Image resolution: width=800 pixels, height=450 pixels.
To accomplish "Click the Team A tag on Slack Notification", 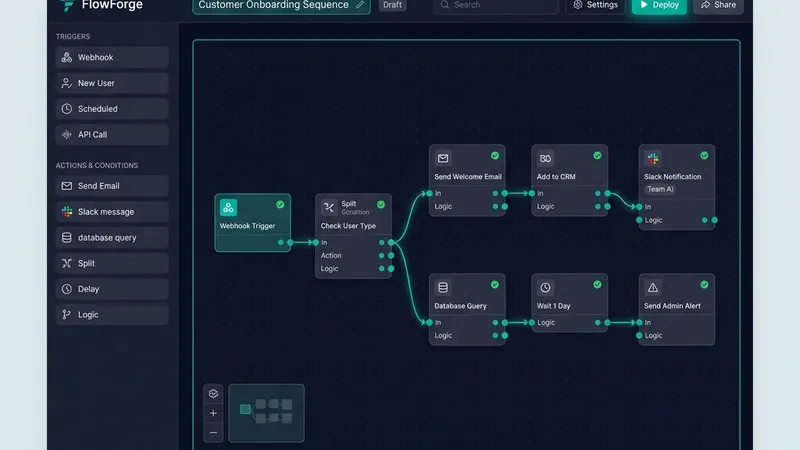I will 660,189.
